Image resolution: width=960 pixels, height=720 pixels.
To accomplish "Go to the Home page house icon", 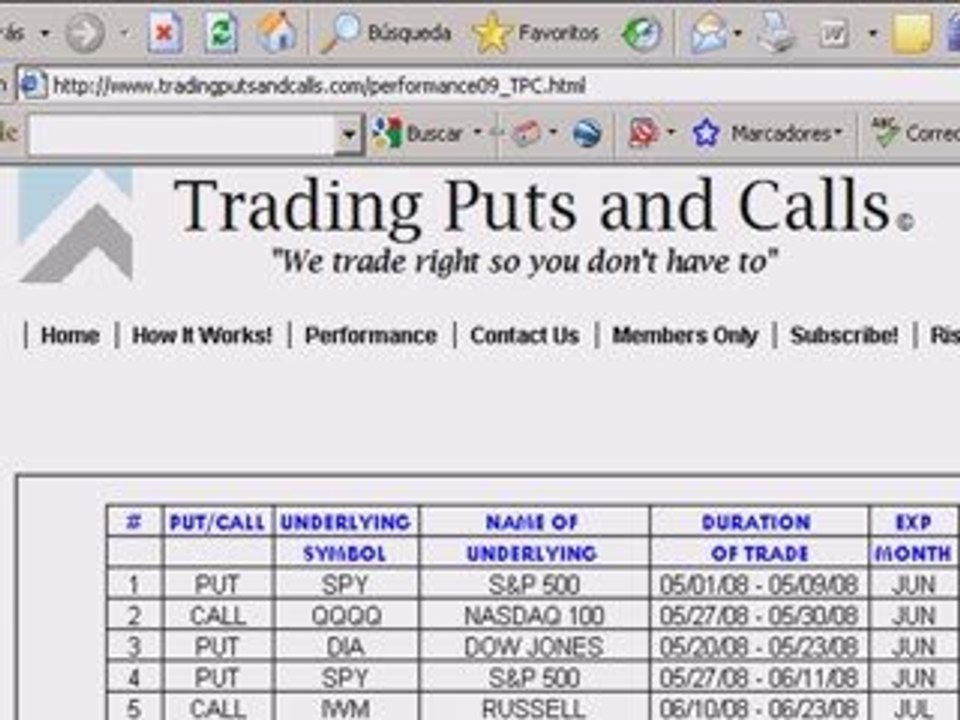I will [276, 32].
